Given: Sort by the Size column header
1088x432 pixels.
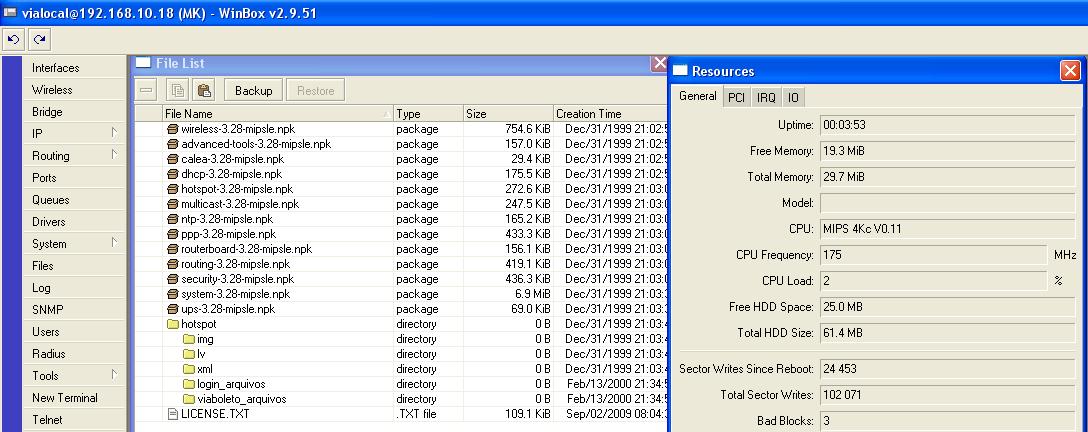Looking at the screenshot, I should coord(508,114).
